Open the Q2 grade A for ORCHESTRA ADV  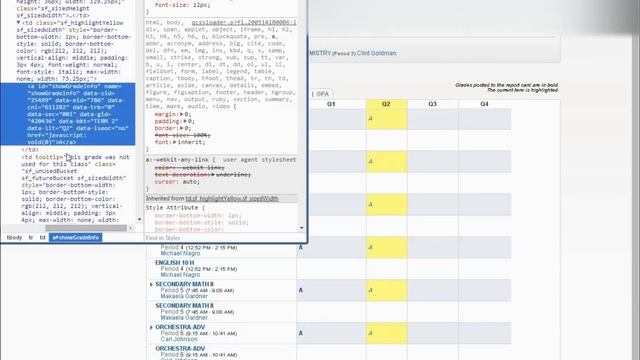(x=371, y=333)
